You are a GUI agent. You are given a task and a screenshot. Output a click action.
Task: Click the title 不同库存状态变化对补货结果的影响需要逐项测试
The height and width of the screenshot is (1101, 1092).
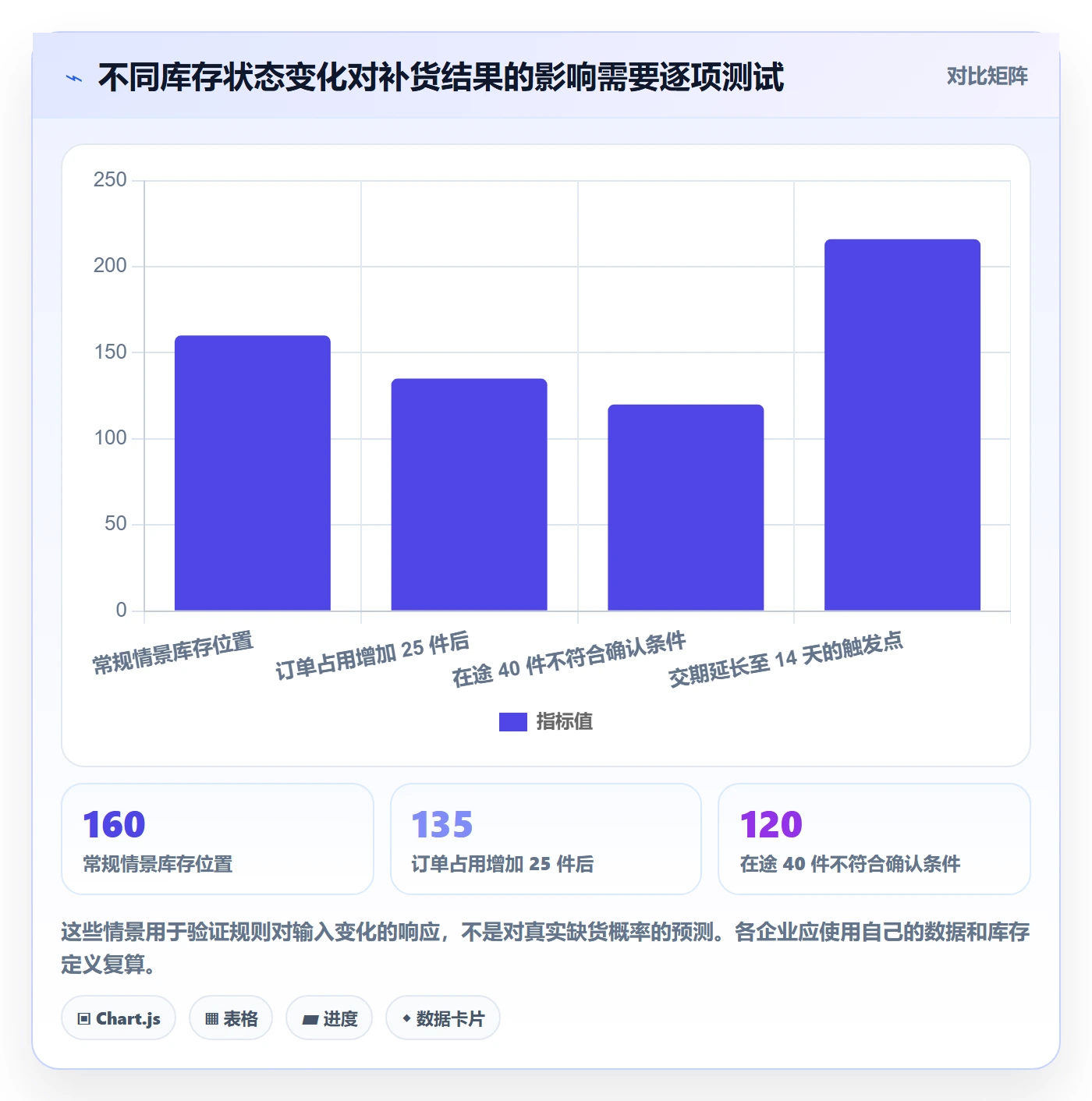(x=441, y=77)
